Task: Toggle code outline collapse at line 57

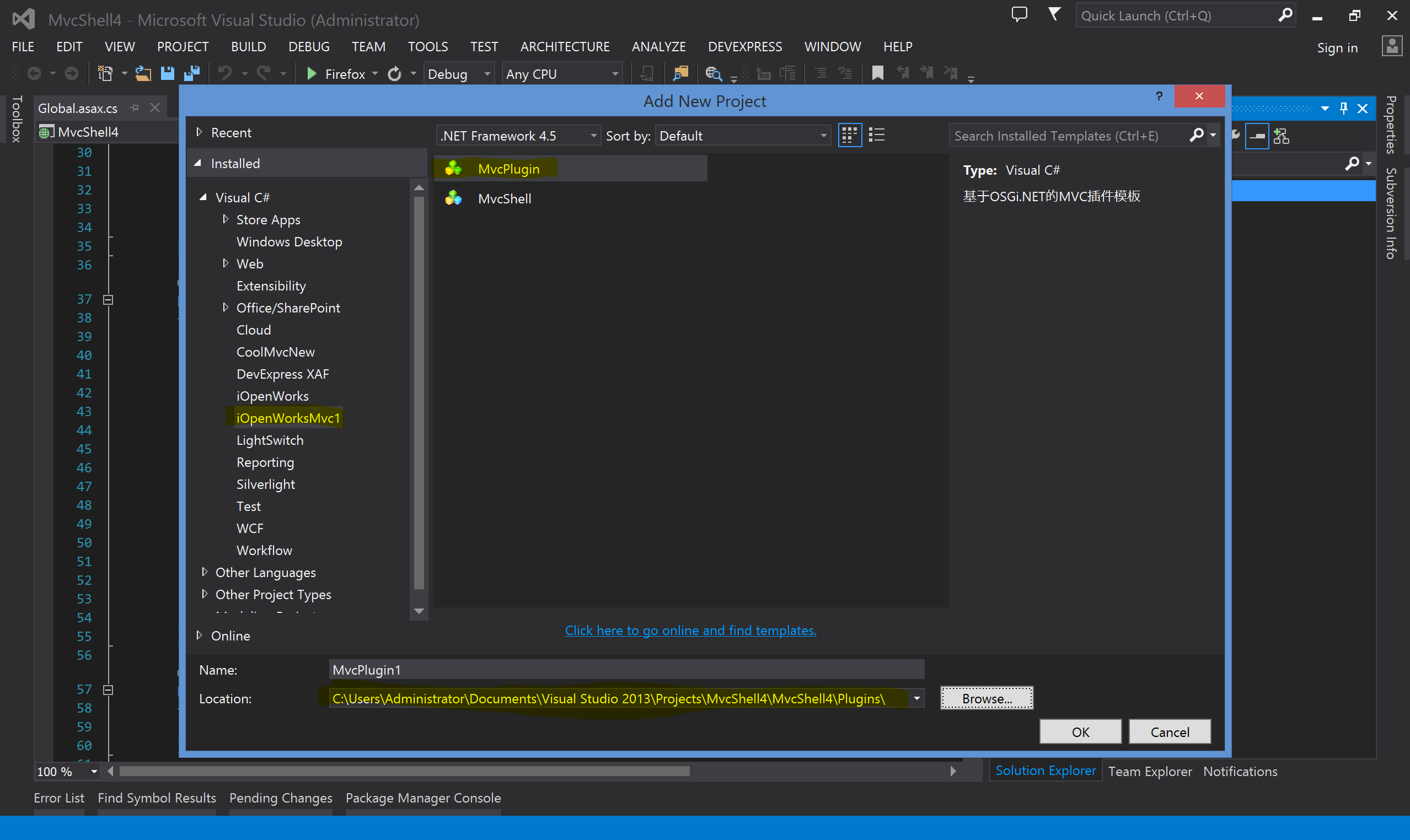Action: click(x=108, y=690)
